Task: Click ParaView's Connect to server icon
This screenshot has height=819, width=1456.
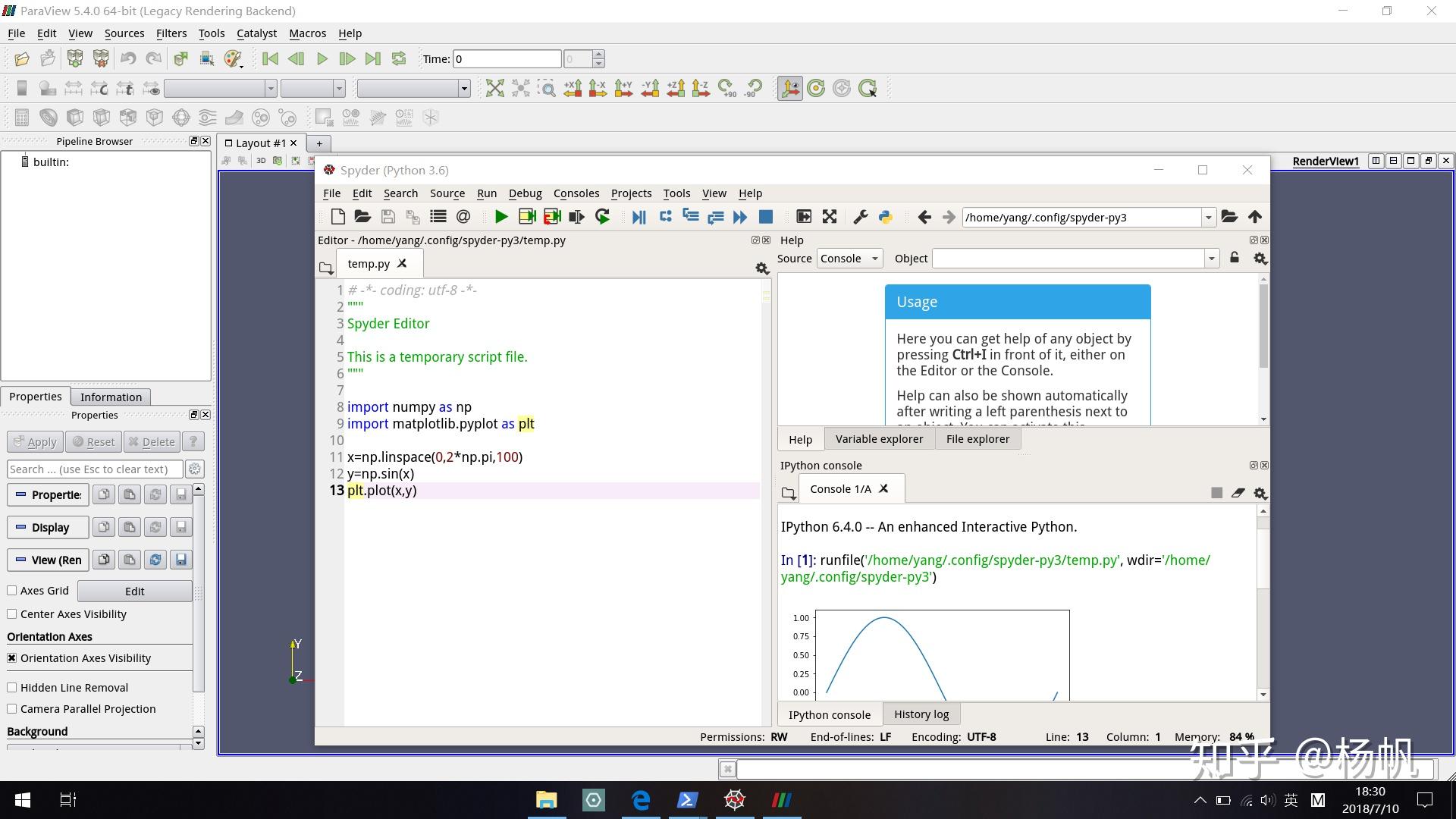Action: tap(75, 58)
